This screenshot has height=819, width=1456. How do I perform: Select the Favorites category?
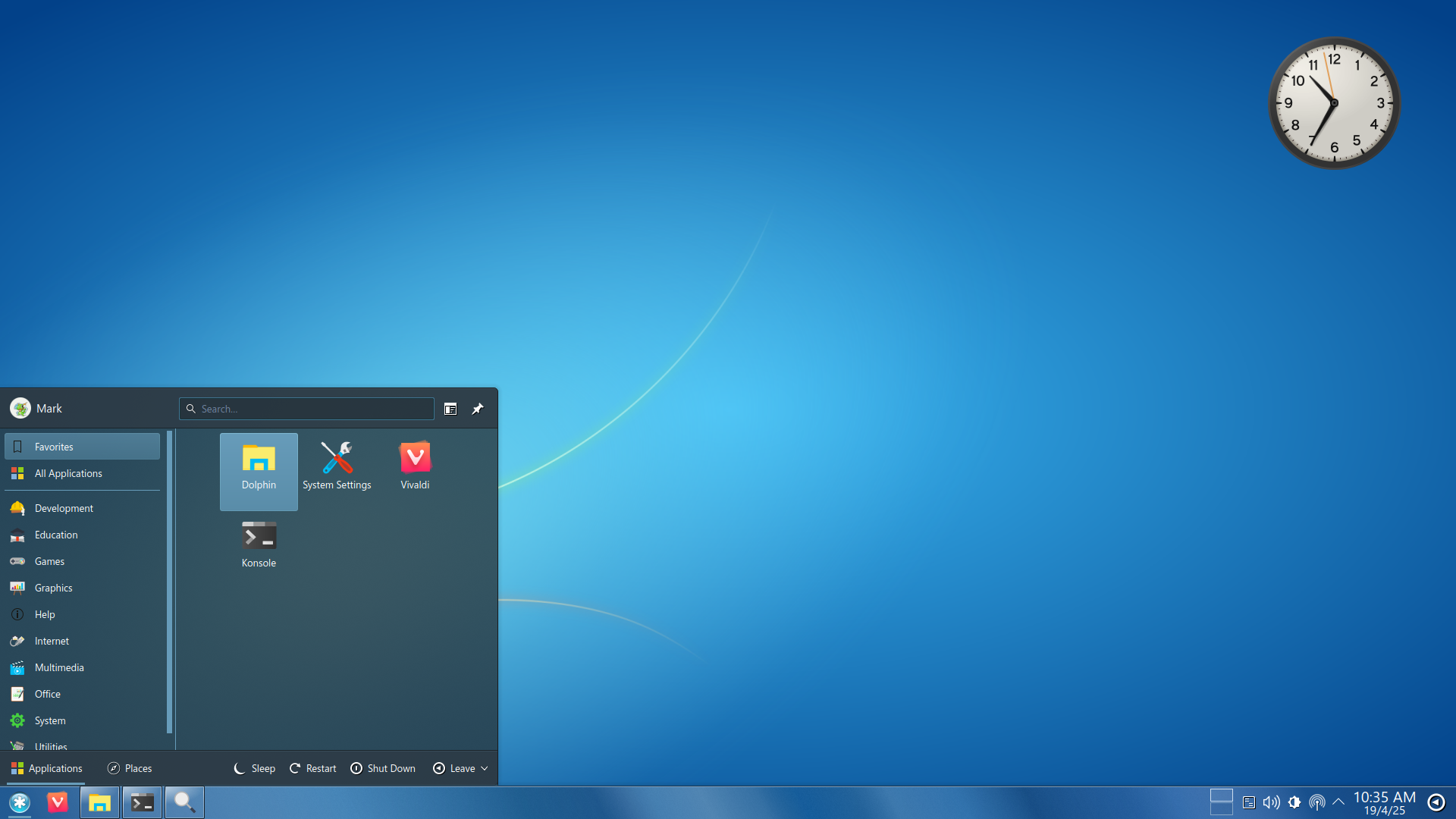pyautogui.click(x=83, y=447)
